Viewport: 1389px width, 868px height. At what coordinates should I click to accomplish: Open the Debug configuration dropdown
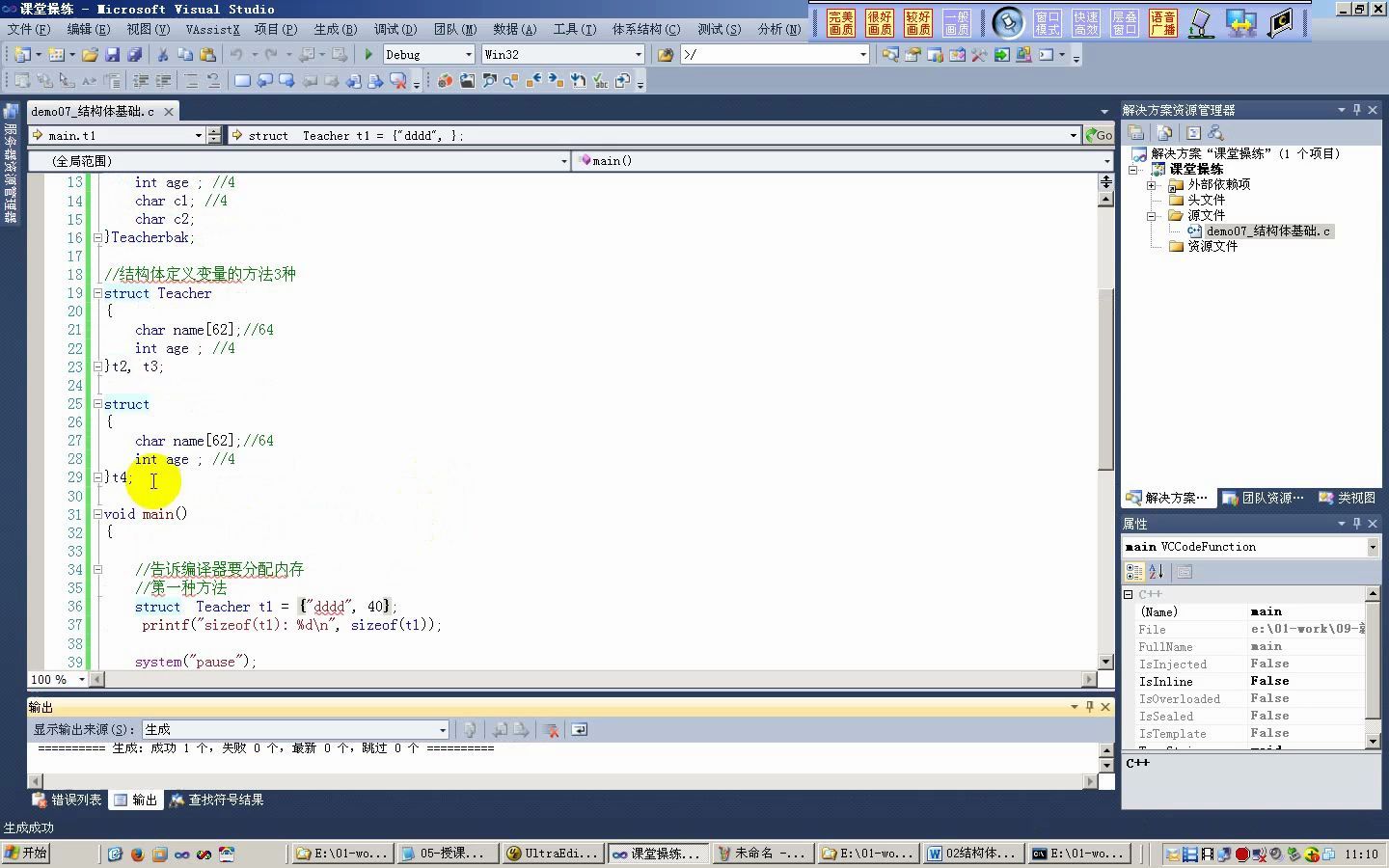(469, 55)
